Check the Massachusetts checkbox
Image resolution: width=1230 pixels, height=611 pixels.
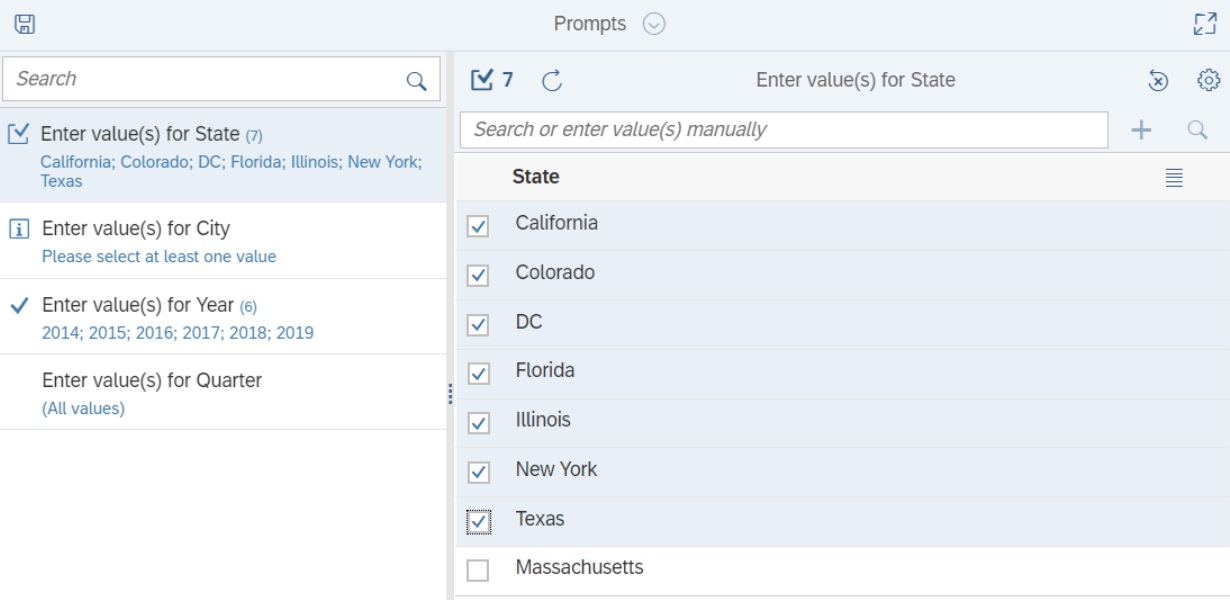point(478,570)
